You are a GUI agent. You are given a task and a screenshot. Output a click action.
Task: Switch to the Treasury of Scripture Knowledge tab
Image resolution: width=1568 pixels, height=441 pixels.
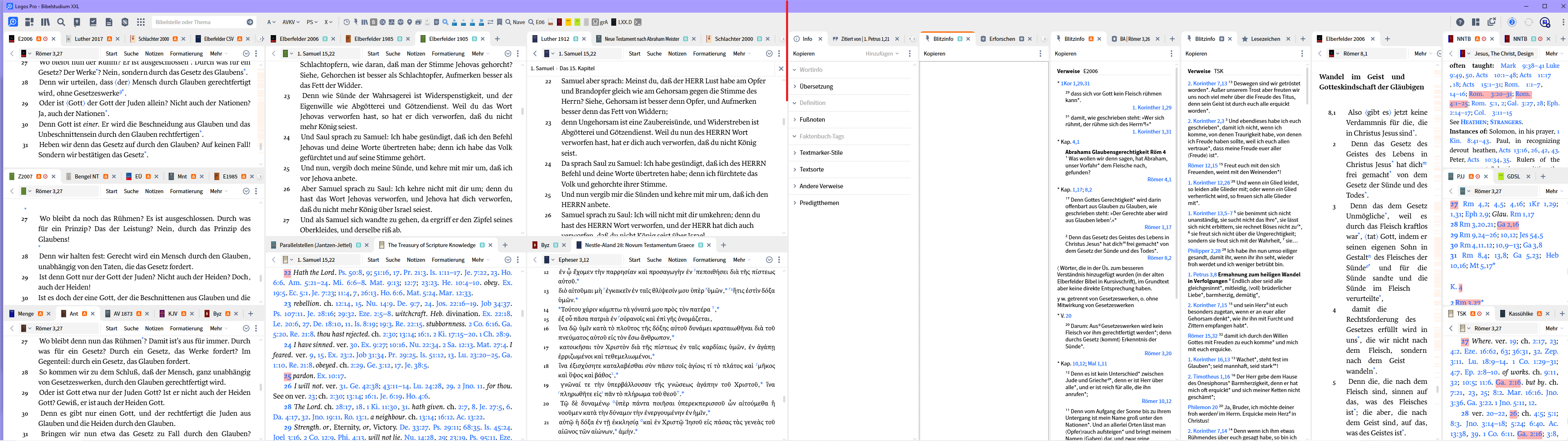(x=432, y=245)
